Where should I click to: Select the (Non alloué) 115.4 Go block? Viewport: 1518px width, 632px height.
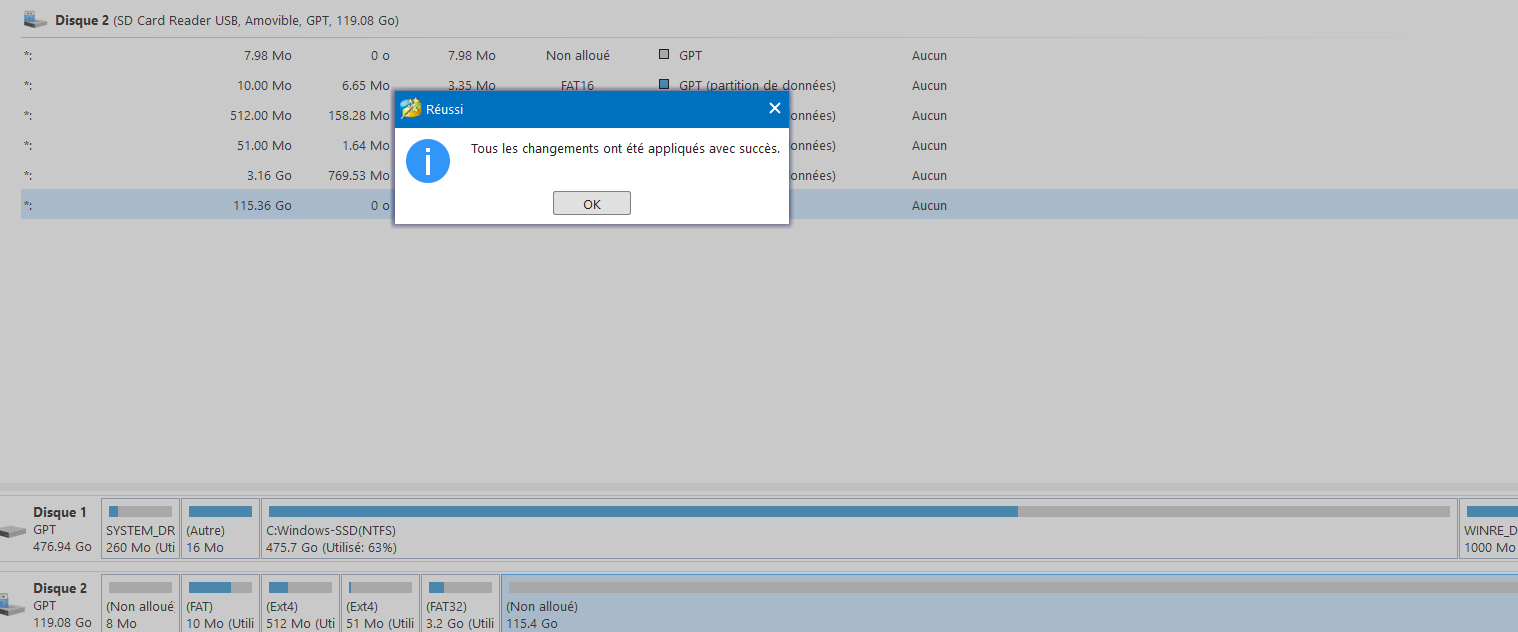[x=1008, y=605]
